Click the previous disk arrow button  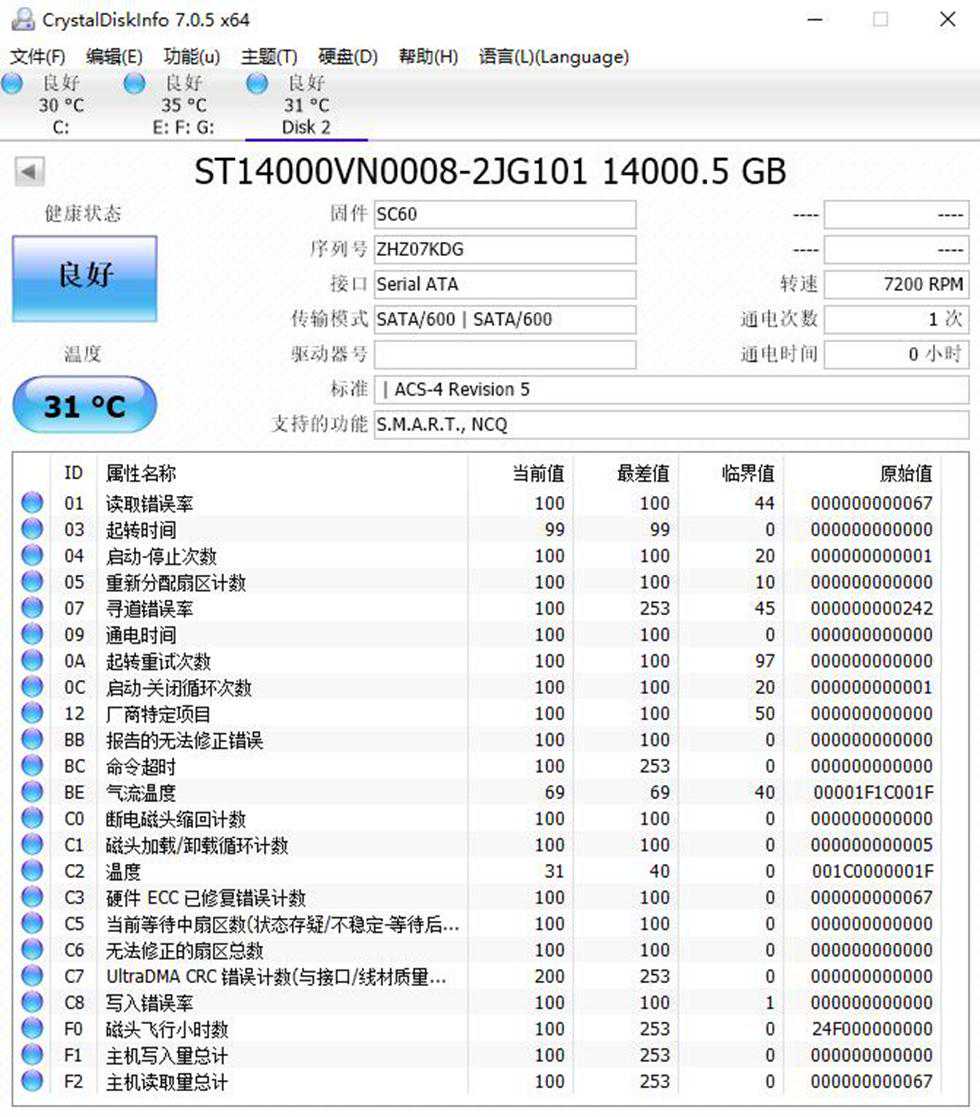tap(29, 172)
